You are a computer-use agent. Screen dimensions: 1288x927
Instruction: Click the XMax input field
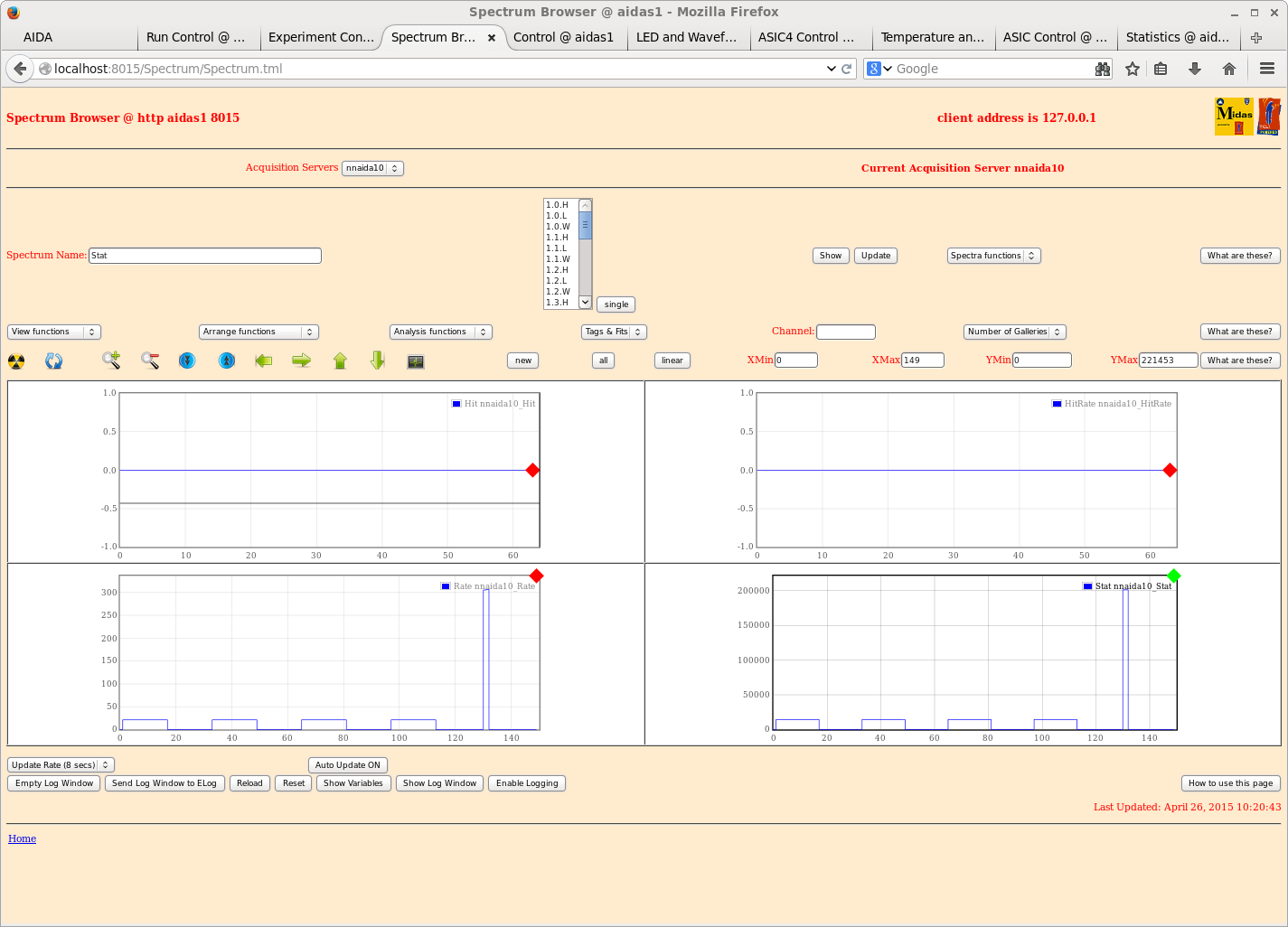(923, 360)
